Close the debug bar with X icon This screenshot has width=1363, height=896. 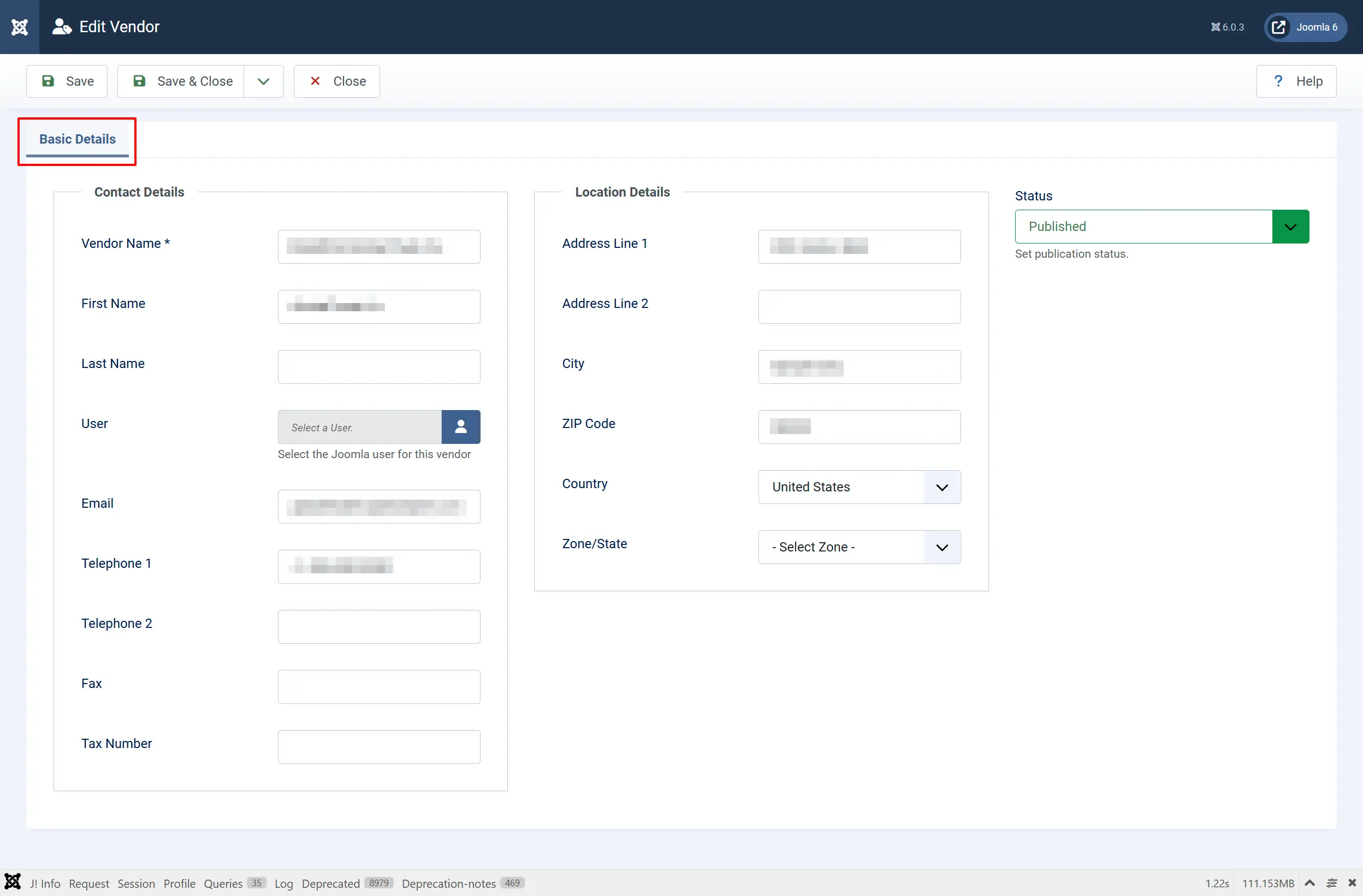pos(1352,883)
